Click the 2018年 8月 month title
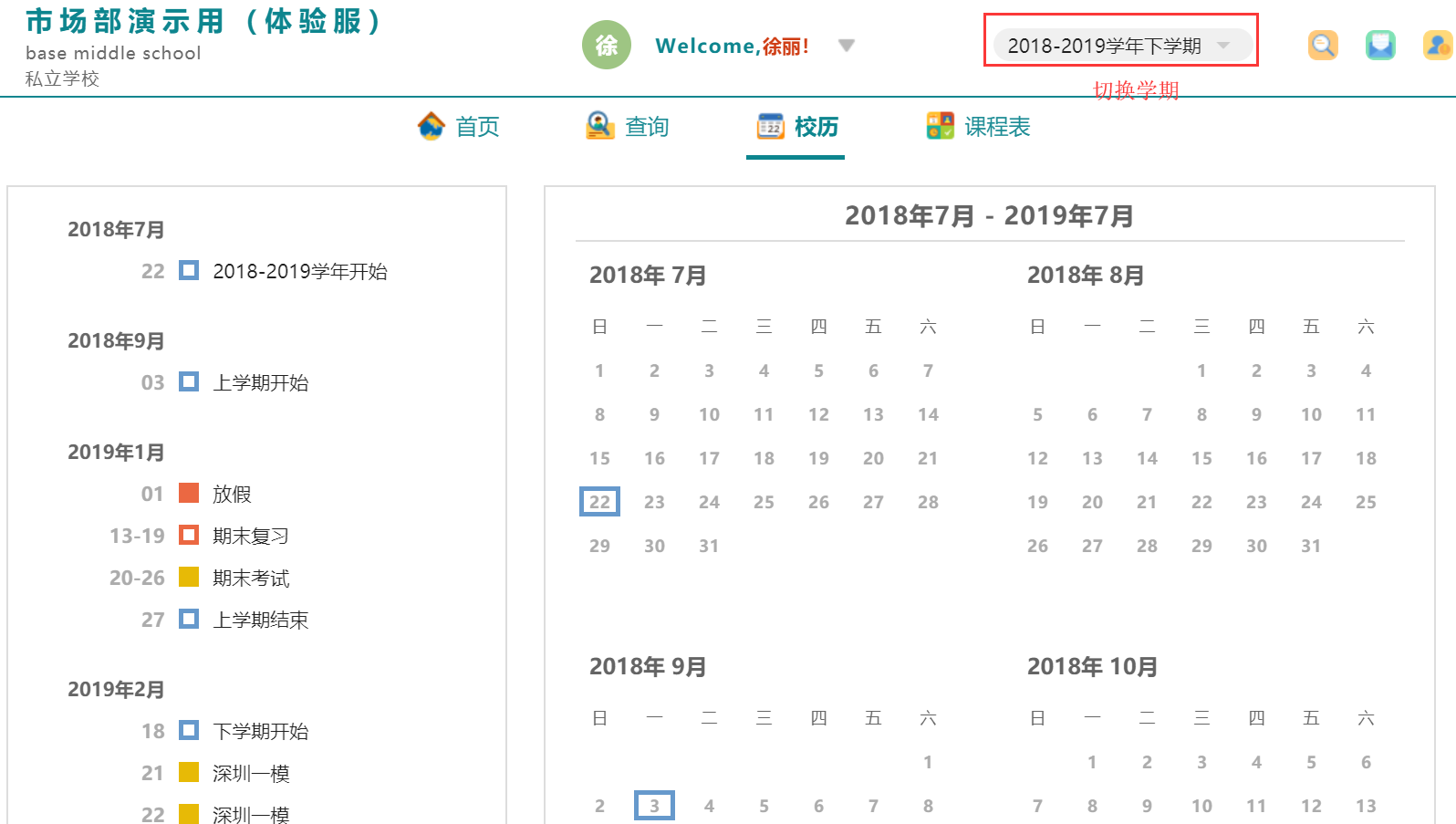Viewport: 1456px width, 824px height. pos(1086,275)
